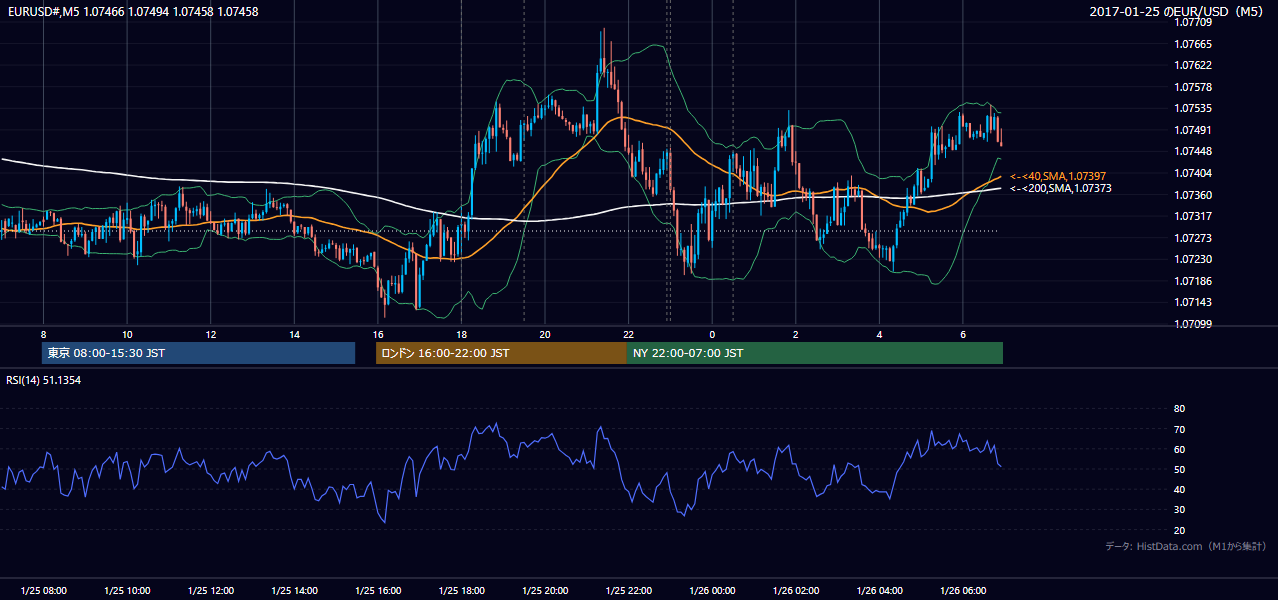The image size is (1278, 600).
Task: Click the hour 16 label under price chart
Action: click(378, 334)
